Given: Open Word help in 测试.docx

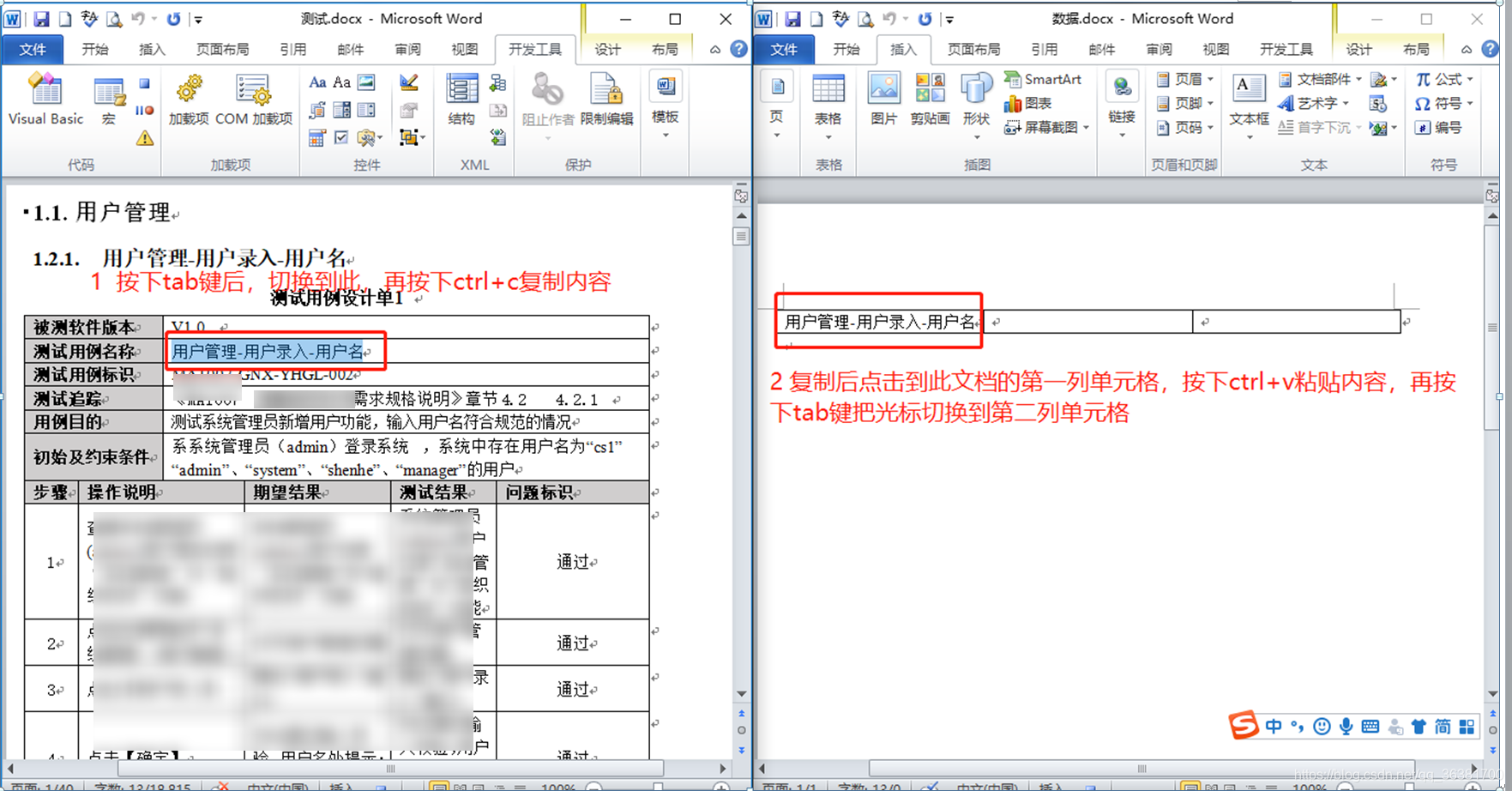Looking at the screenshot, I should coord(738,50).
